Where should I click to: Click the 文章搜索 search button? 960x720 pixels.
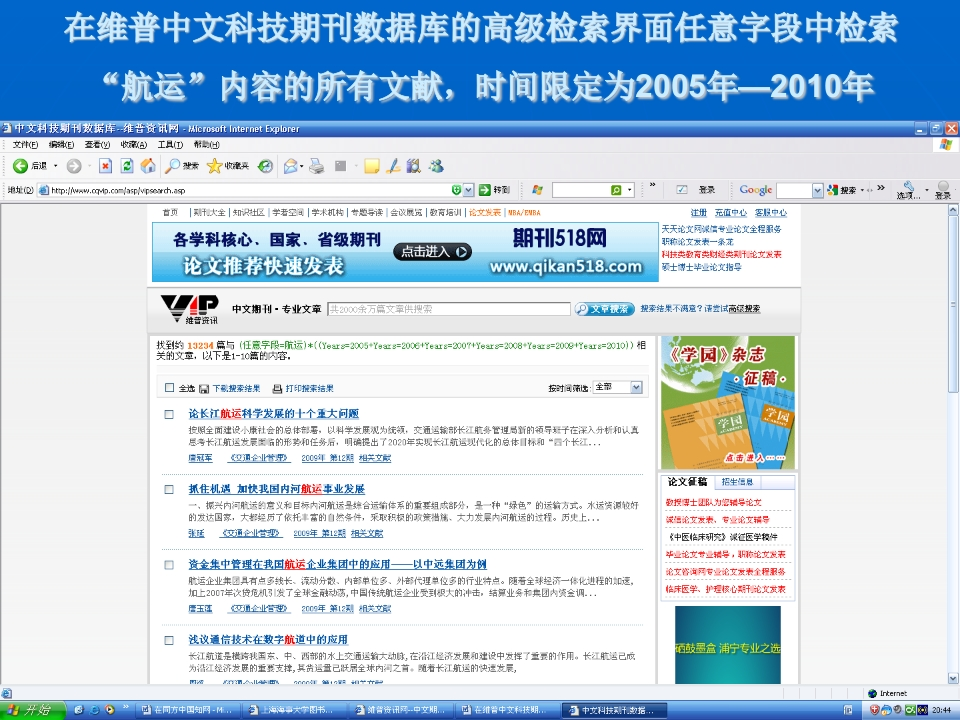tap(604, 309)
